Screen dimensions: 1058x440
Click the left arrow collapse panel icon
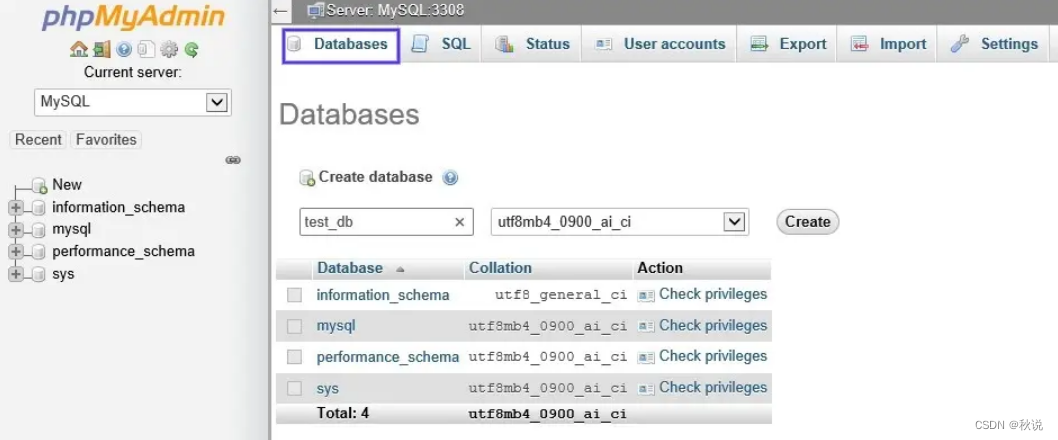point(281,11)
